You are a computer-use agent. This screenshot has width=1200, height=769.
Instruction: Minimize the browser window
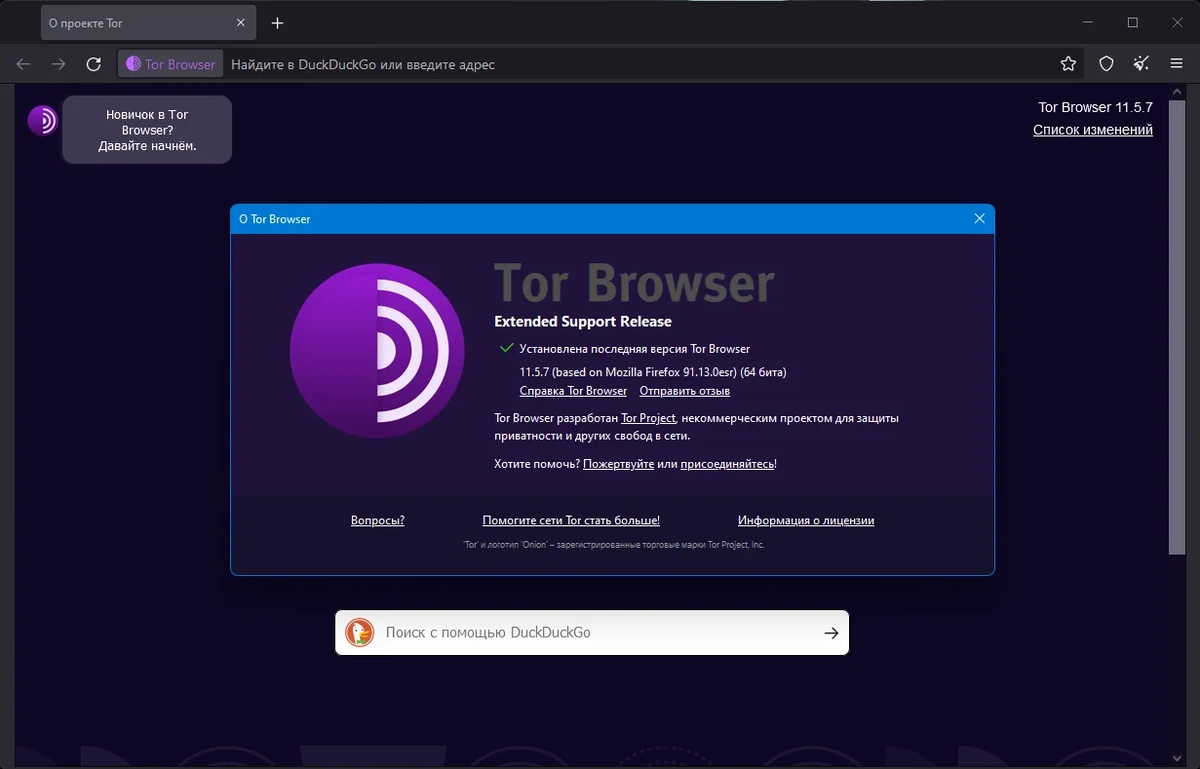[1087, 23]
